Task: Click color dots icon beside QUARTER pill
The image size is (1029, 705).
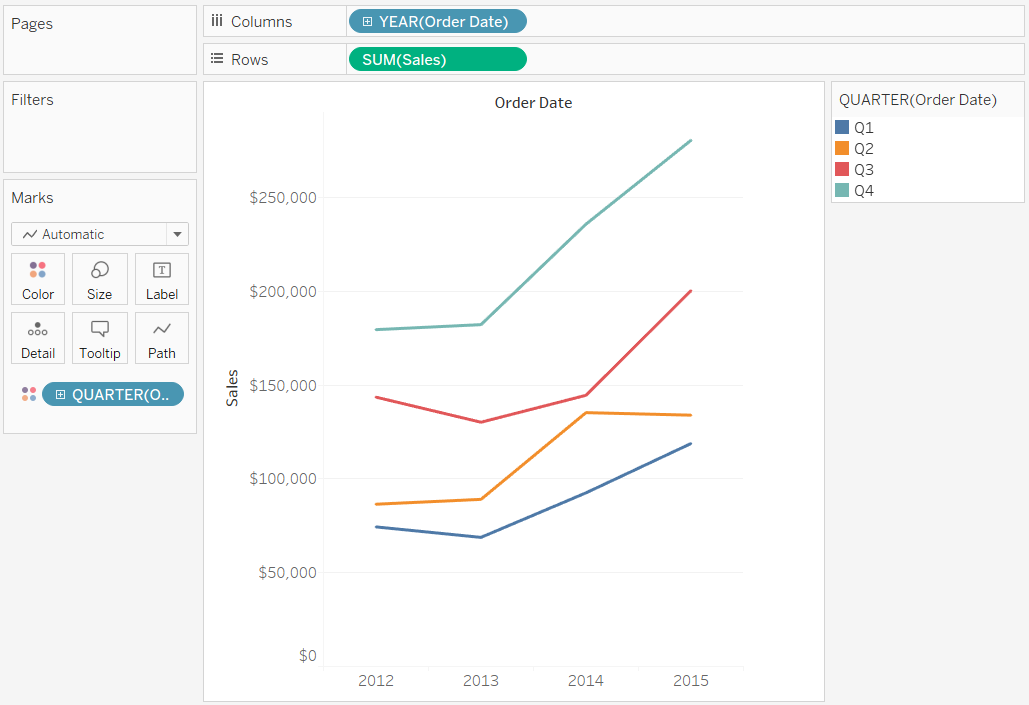Action: [x=29, y=394]
